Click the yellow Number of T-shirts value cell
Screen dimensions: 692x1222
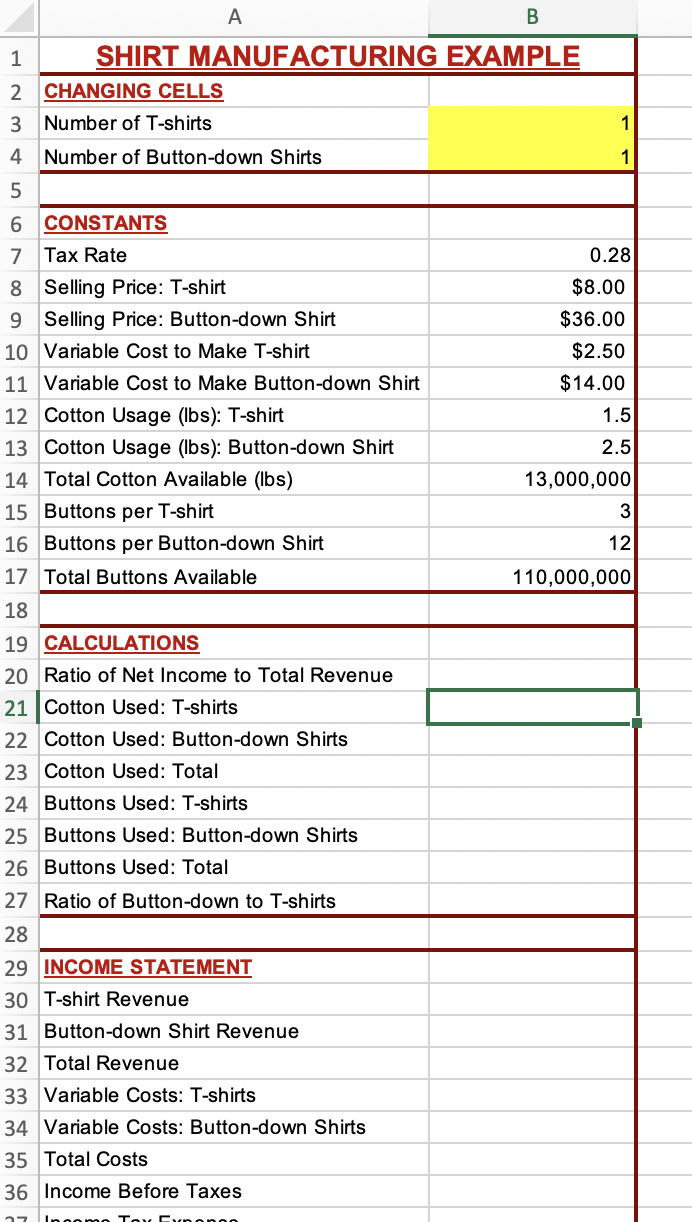[x=532, y=123]
